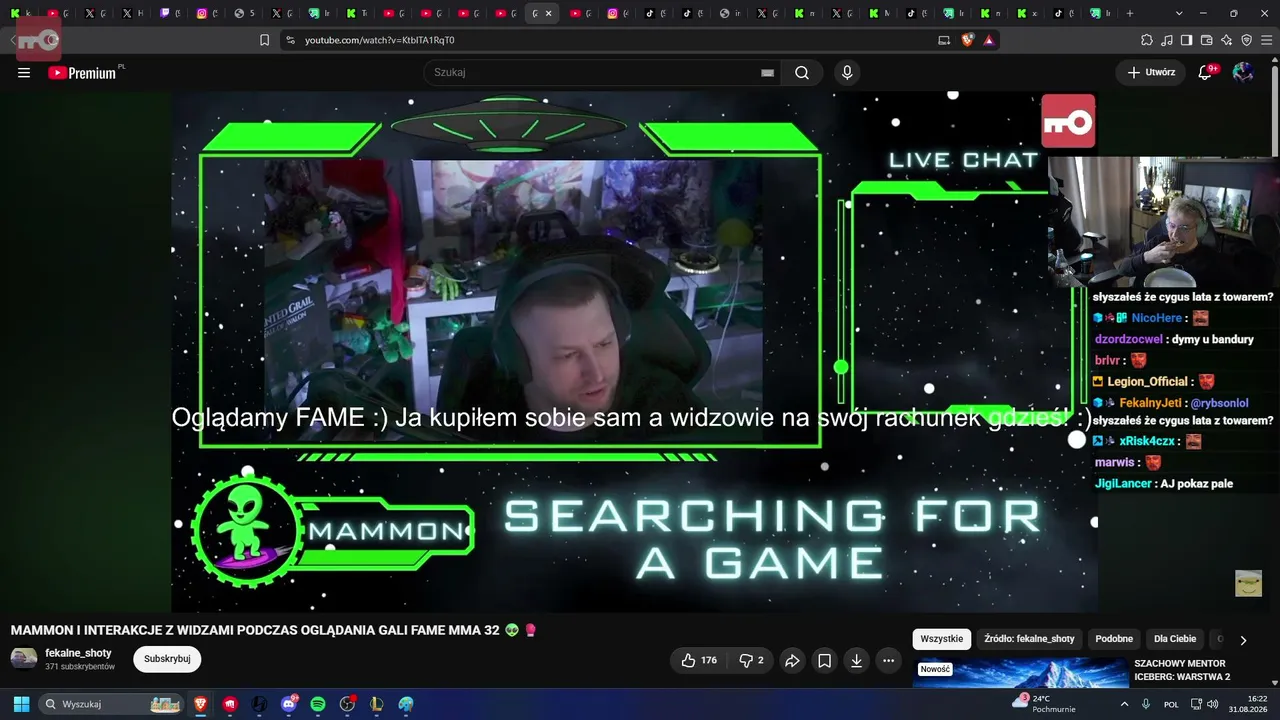
Task: Start voice search with the microphone
Action: 847,72
